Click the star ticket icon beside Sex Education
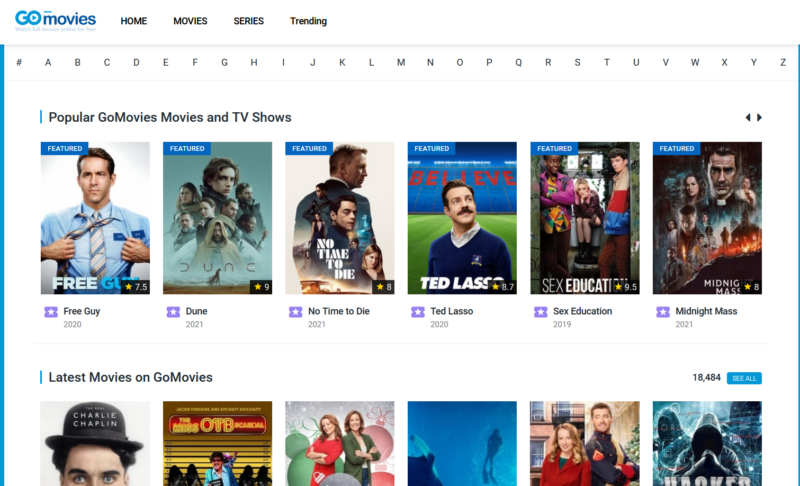 tap(541, 312)
